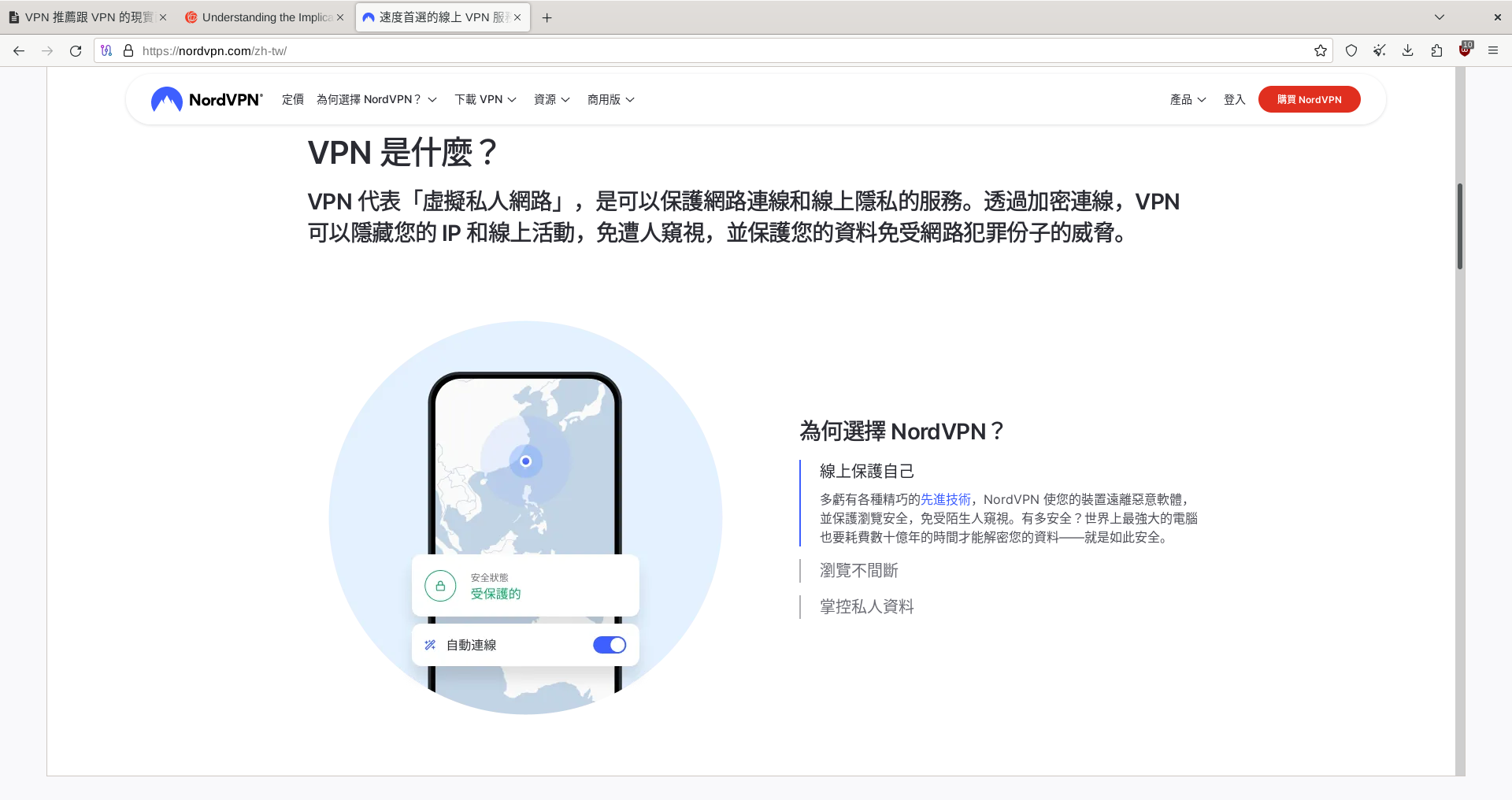The image size is (1512, 800).
Task: Click the red shield extension with badge 10
Action: coord(1466,50)
